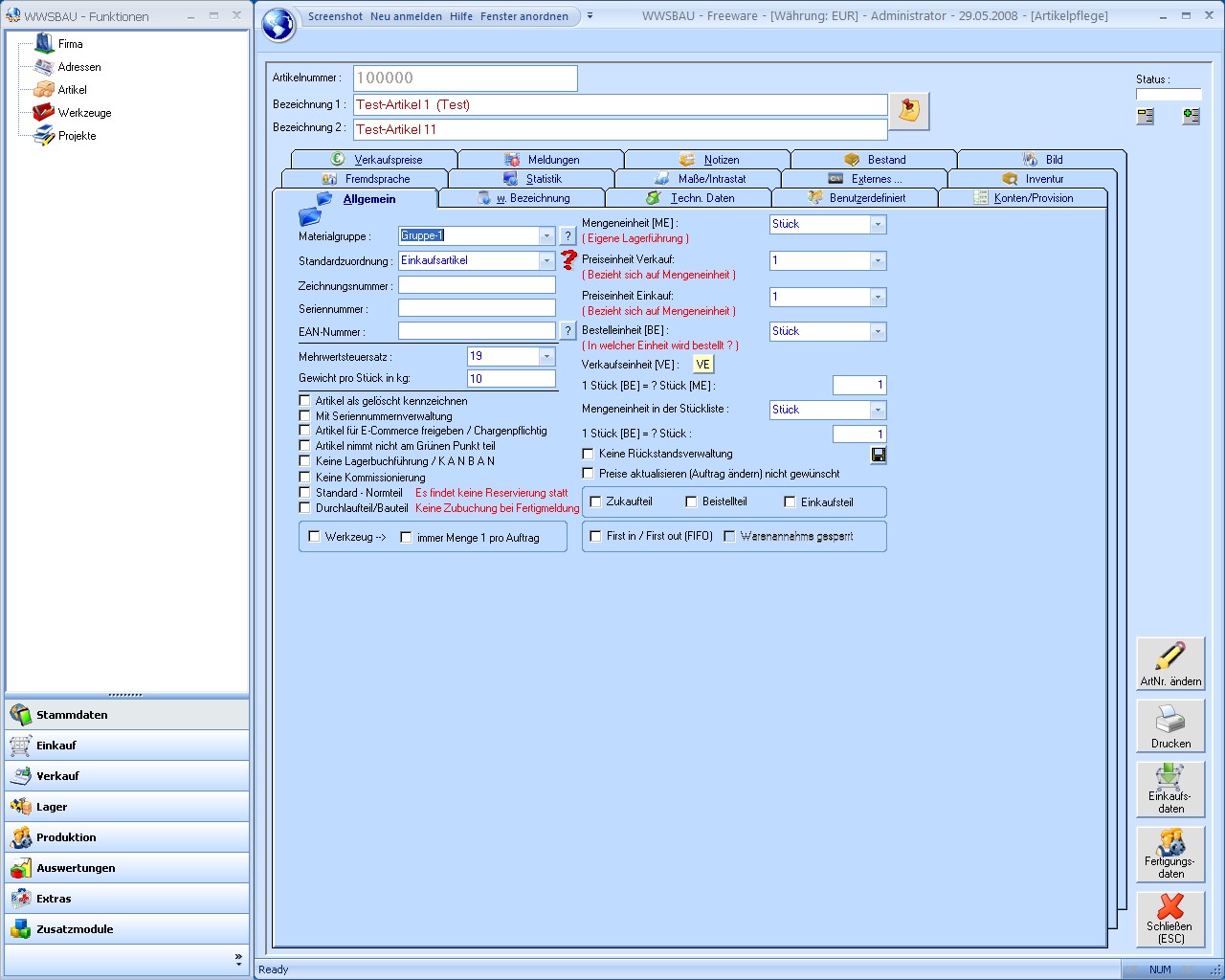
Task: Click the globe application menu icon
Action: [278, 25]
